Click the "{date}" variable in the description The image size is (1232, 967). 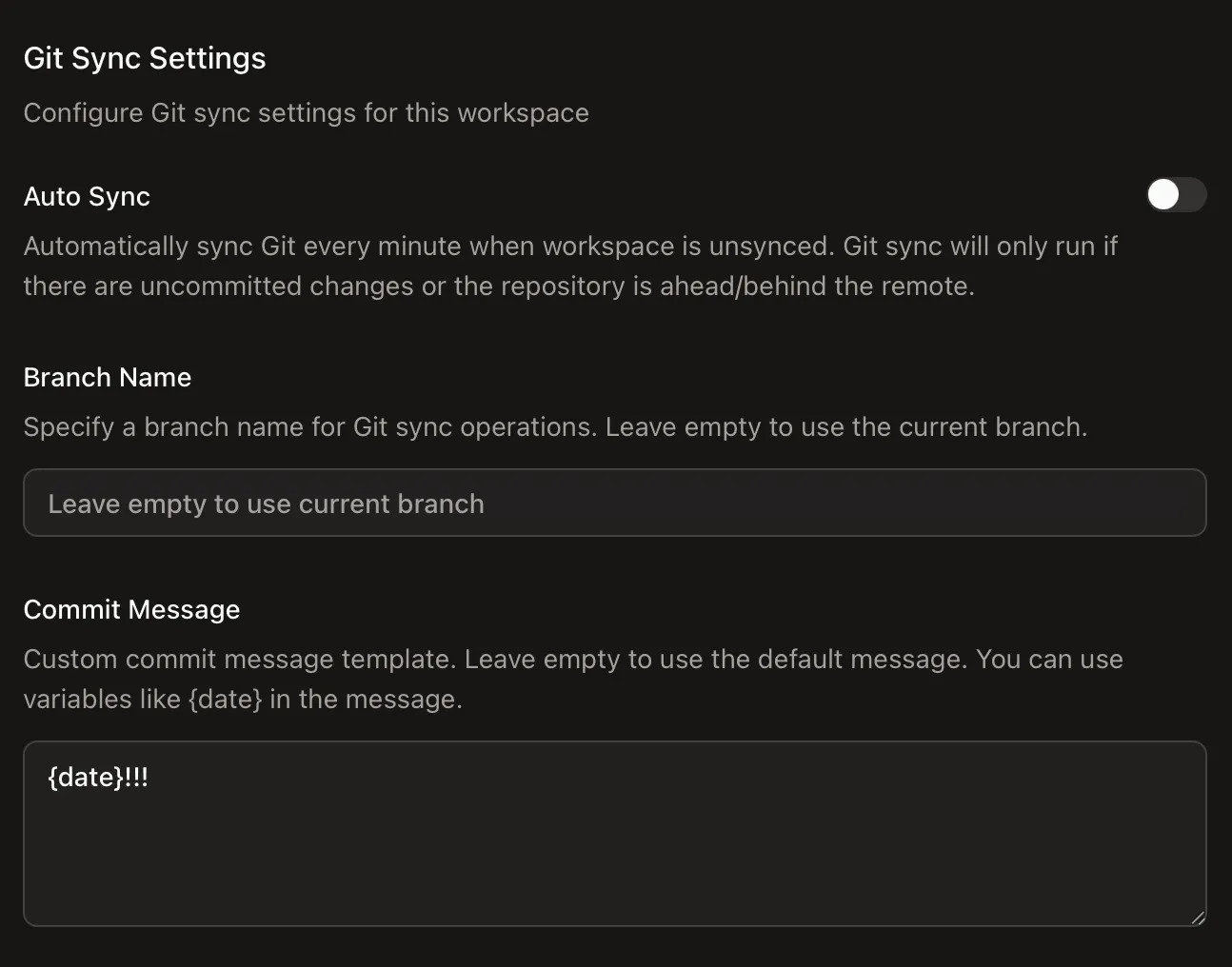(x=225, y=699)
